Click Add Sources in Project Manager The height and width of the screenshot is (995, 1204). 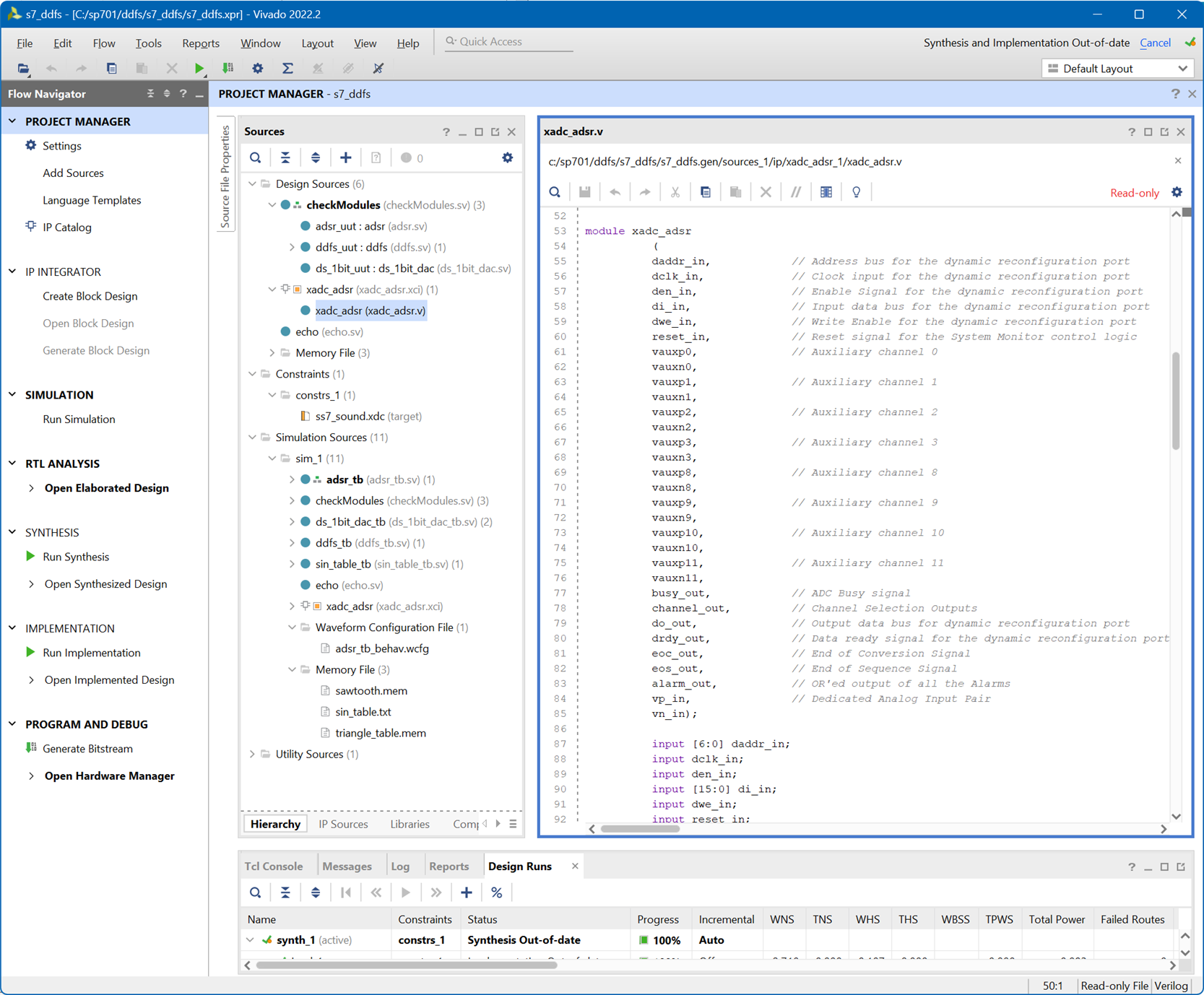pos(73,173)
